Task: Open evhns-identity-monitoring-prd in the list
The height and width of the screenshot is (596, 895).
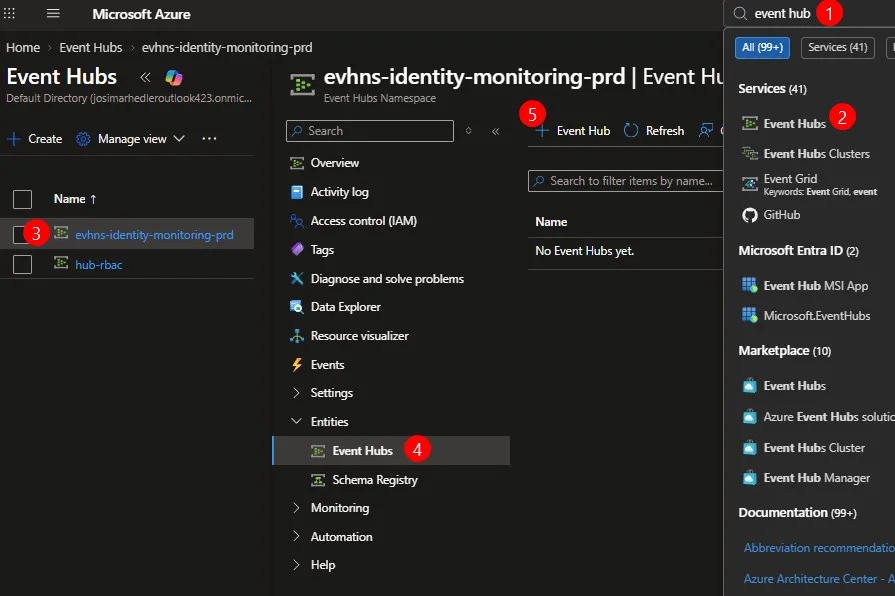Action: (x=154, y=235)
